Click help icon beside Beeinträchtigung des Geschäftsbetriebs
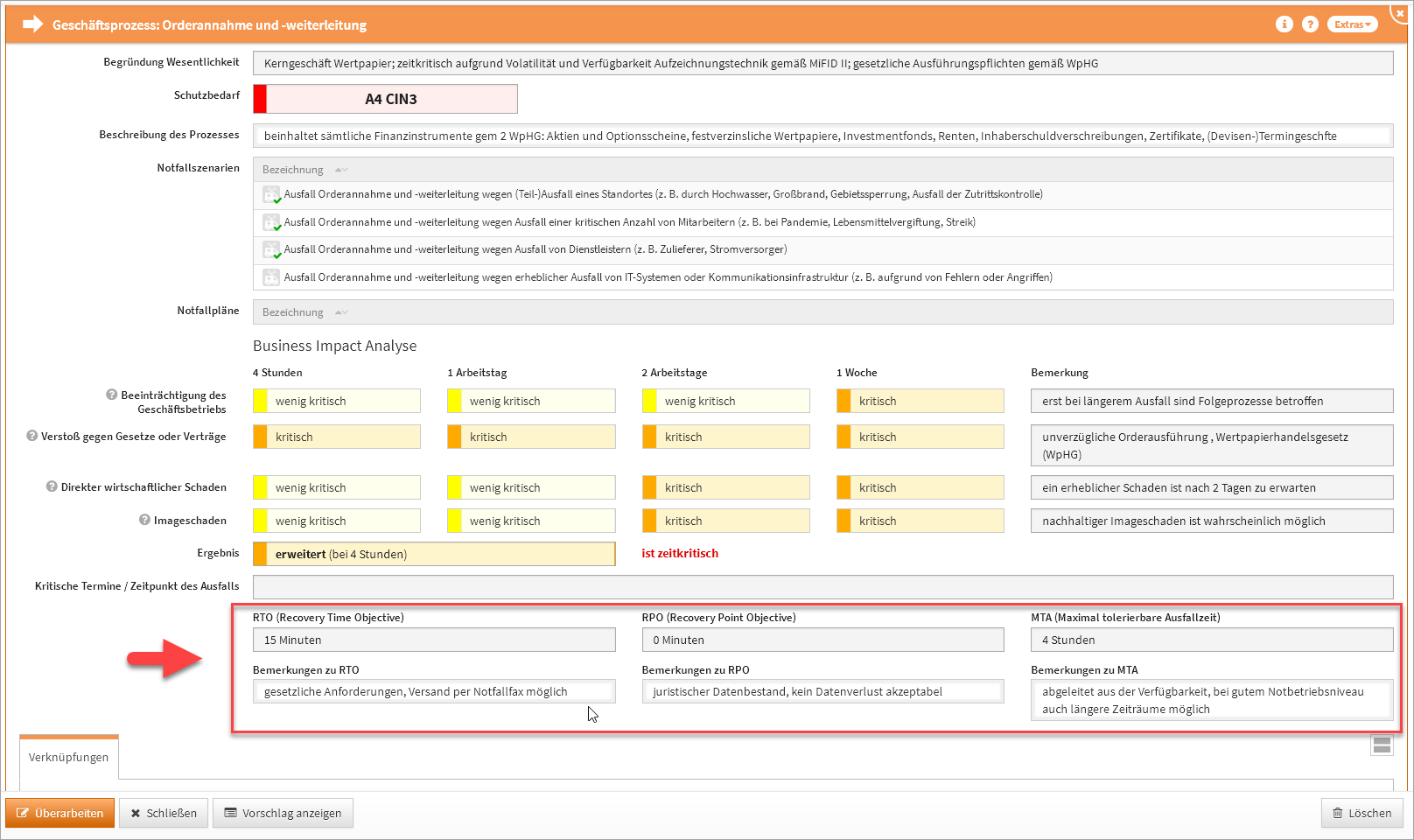This screenshot has width=1414, height=840. point(111,395)
